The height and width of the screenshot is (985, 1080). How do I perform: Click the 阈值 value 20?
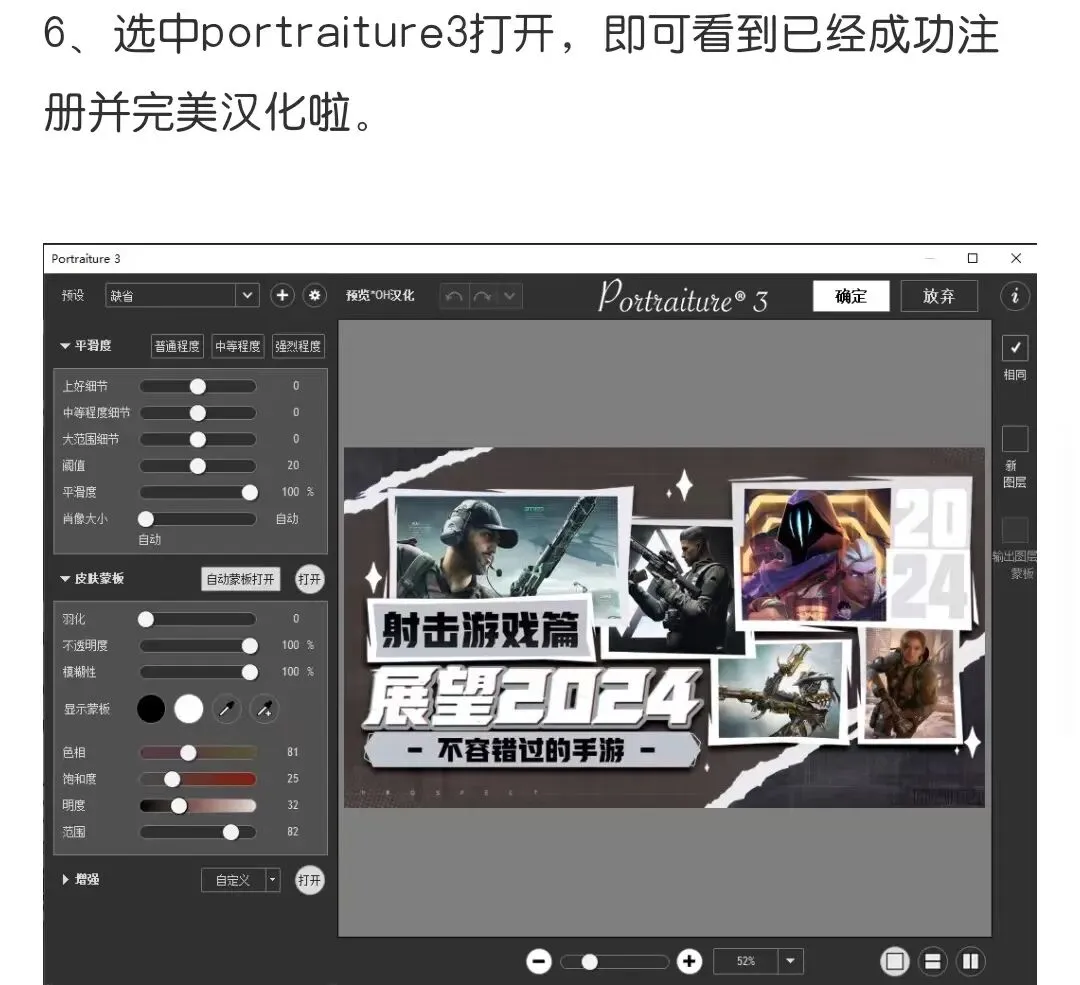(x=293, y=466)
